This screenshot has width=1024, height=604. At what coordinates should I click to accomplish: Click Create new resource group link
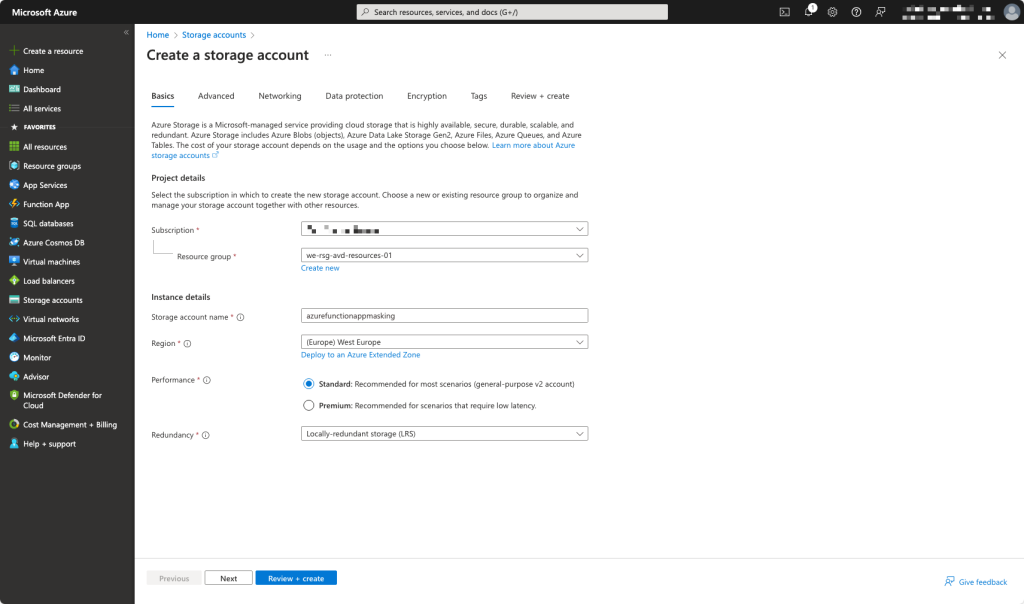[x=320, y=268]
